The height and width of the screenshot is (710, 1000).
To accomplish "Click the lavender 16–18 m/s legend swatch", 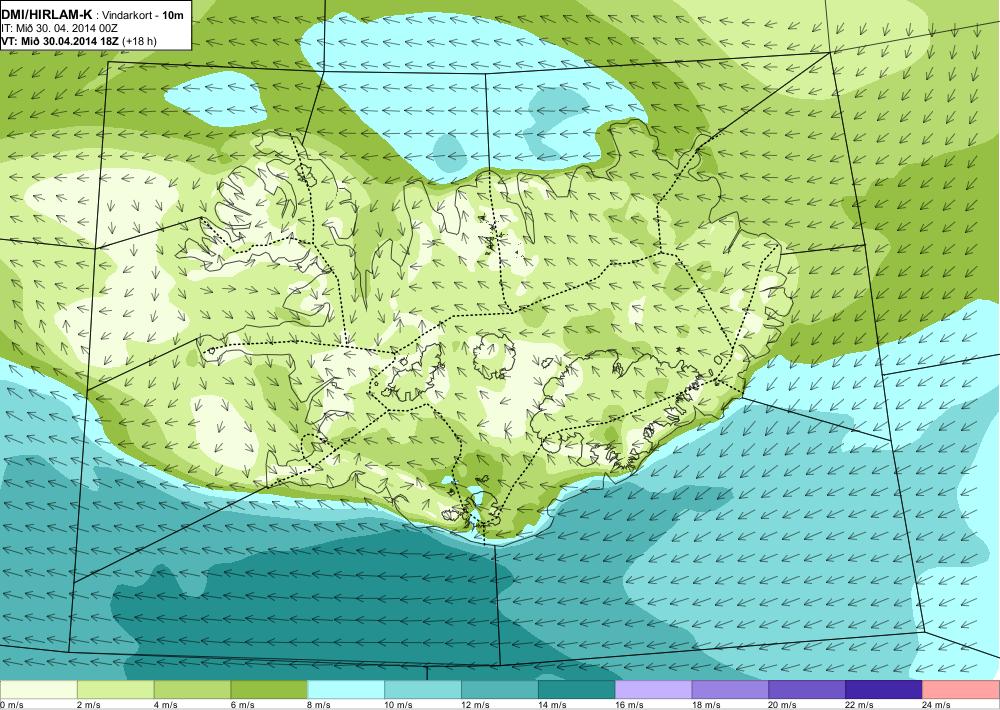I will [654, 690].
